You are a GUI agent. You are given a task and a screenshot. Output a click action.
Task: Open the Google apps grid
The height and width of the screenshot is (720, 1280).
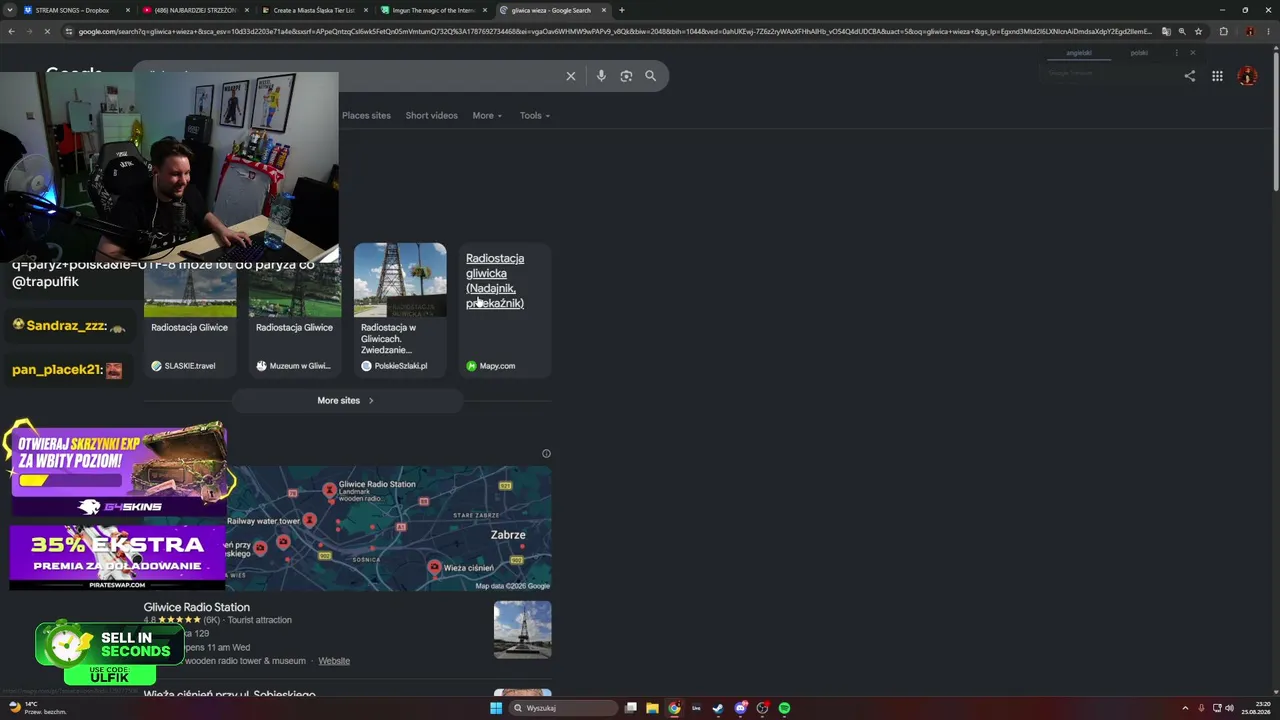(x=1217, y=76)
